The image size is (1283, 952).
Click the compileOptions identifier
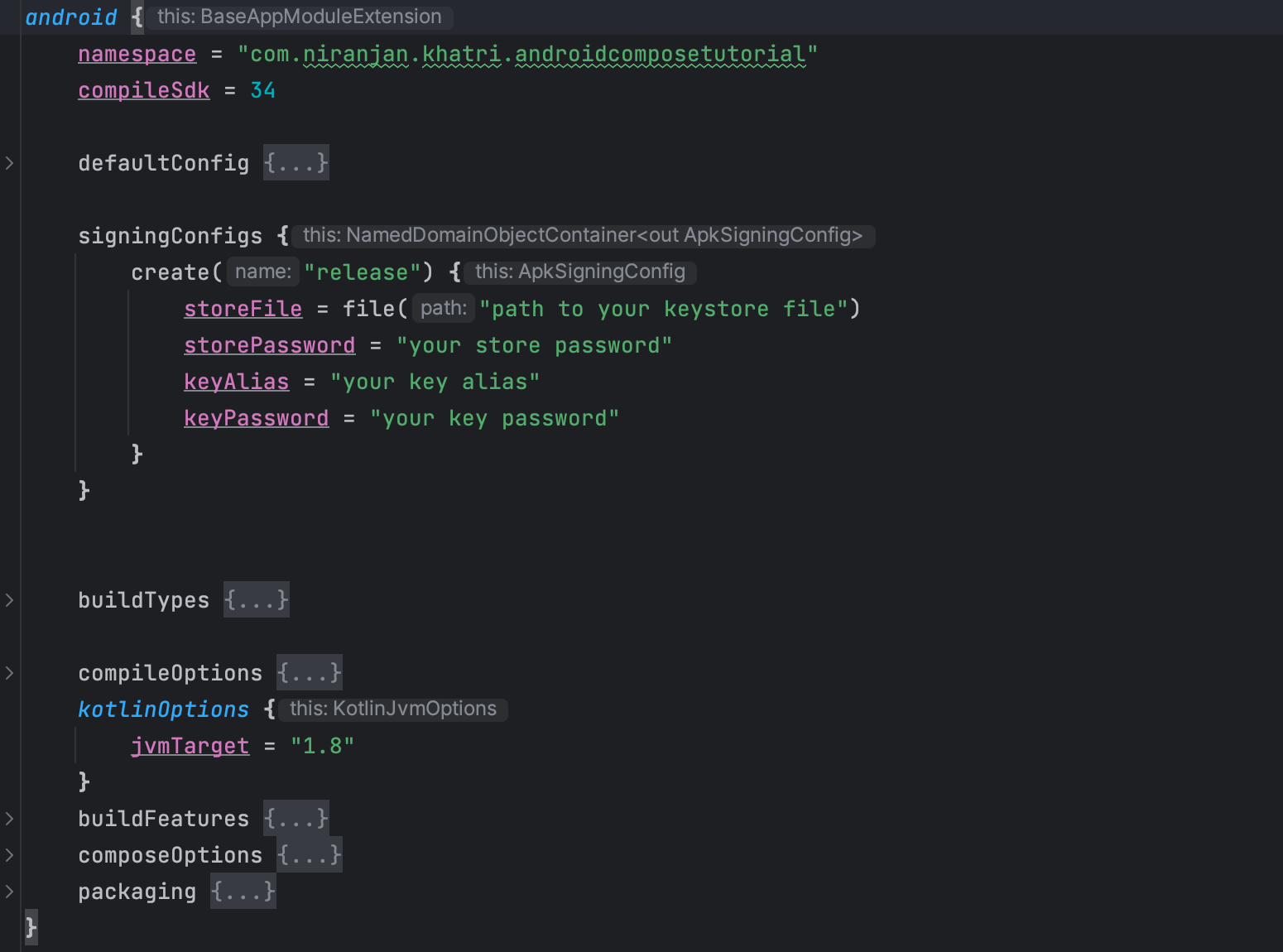point(171,673)
